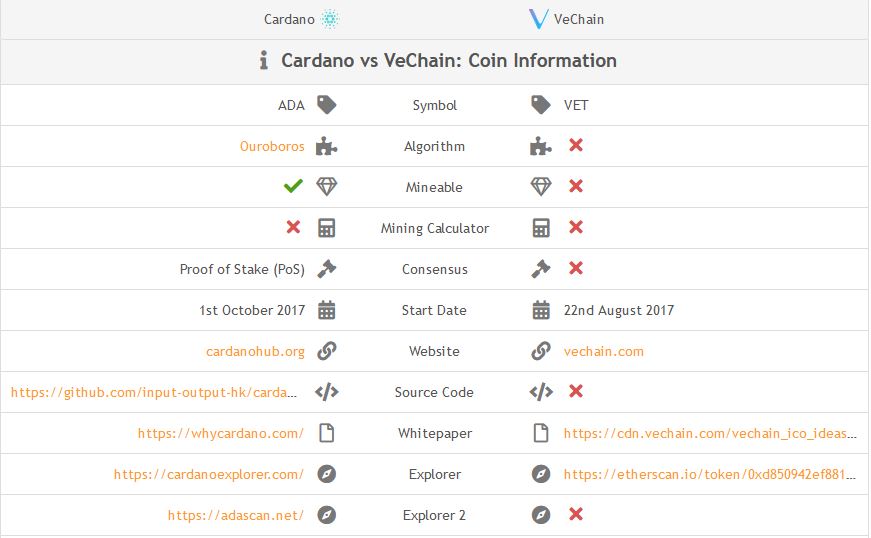The image size is (871, 538).
Task: Click the chain link icon beside cardanohub.org
Action: click(x=327, y=351)
